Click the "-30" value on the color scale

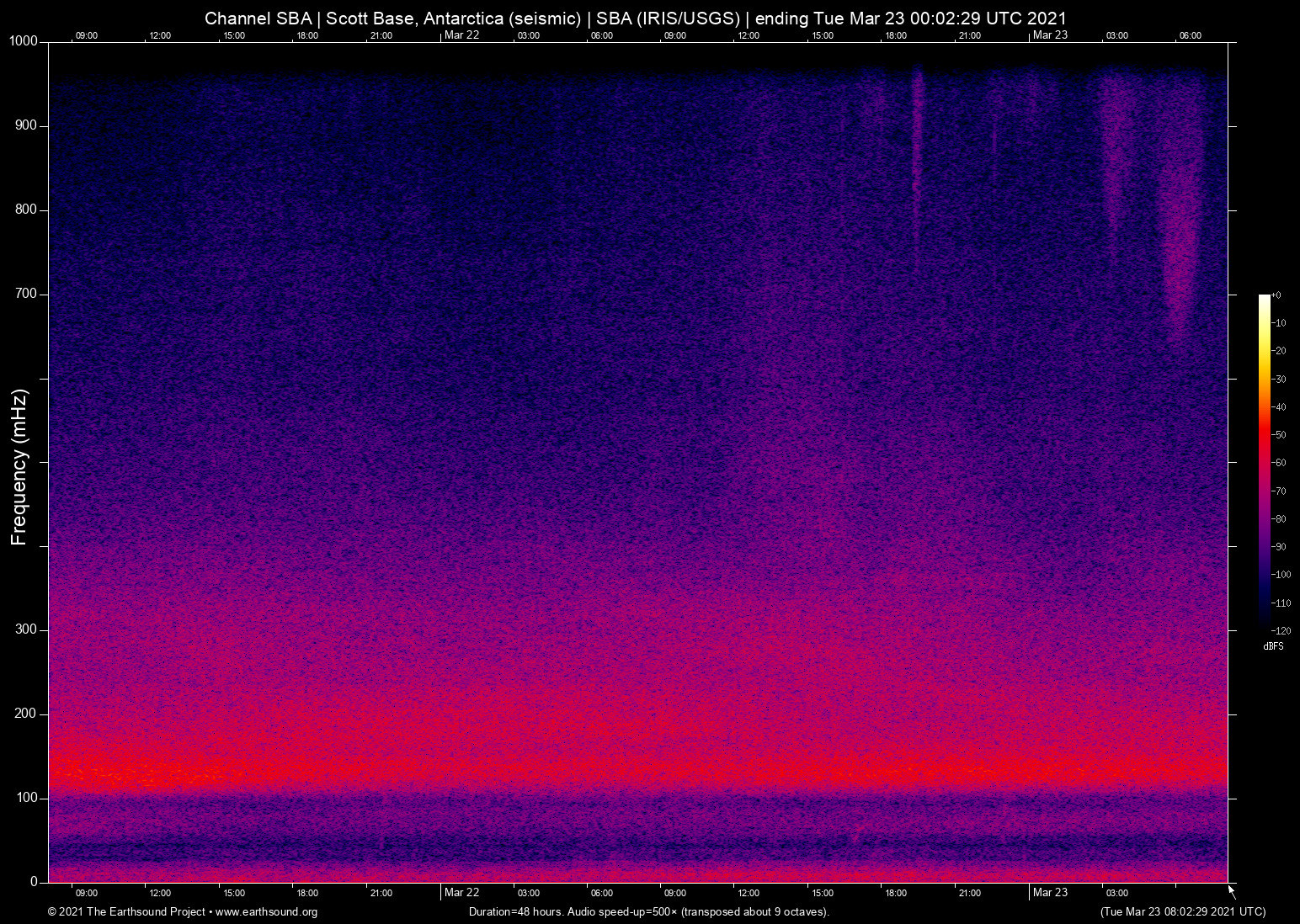tap(1278, 380)
